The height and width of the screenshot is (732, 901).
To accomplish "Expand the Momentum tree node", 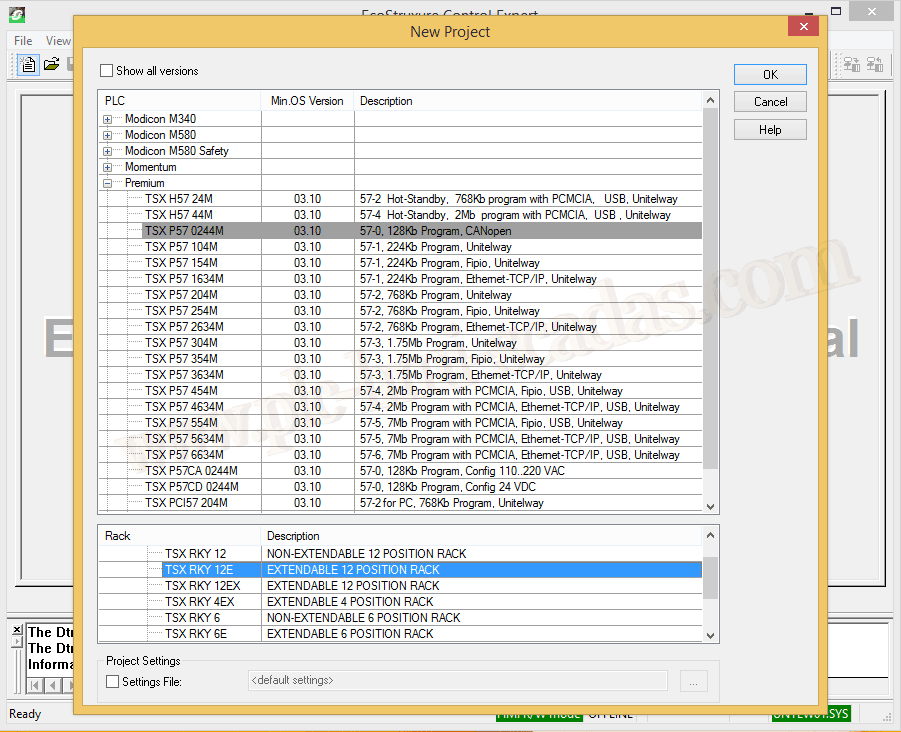I will click(108, 167).
